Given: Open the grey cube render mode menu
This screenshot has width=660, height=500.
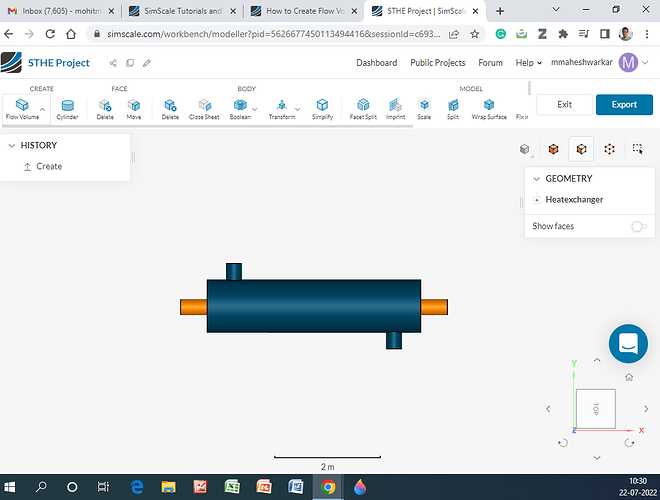Looking at the screenshot, I should click(525, 149).
